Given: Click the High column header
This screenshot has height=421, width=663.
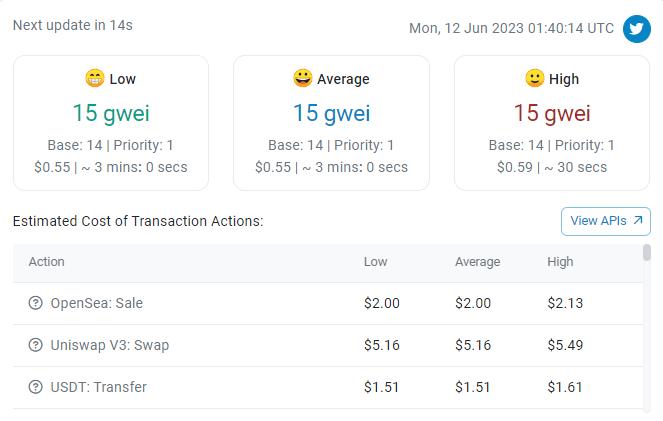Looking at the screenshot, I should point(560,262).
